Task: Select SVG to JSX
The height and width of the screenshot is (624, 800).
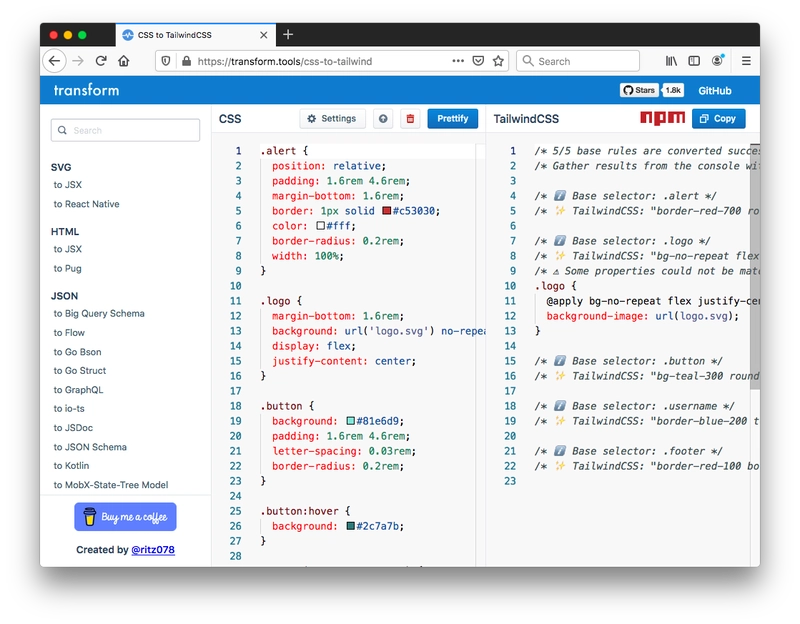Action: click(x=67, y=185)
